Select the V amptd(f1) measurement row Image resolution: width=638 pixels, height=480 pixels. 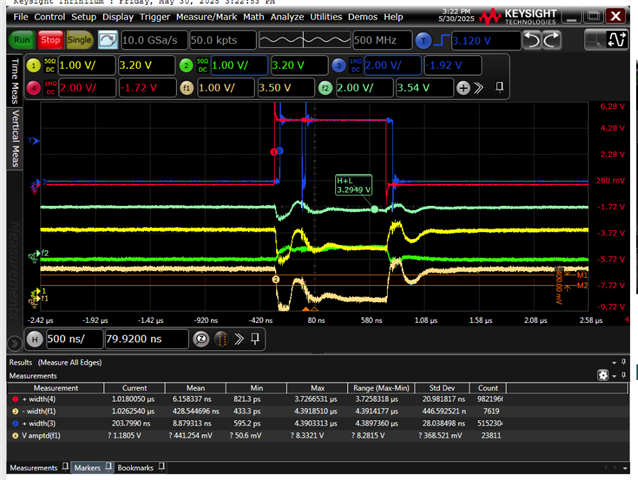click(x=258, y=435)
